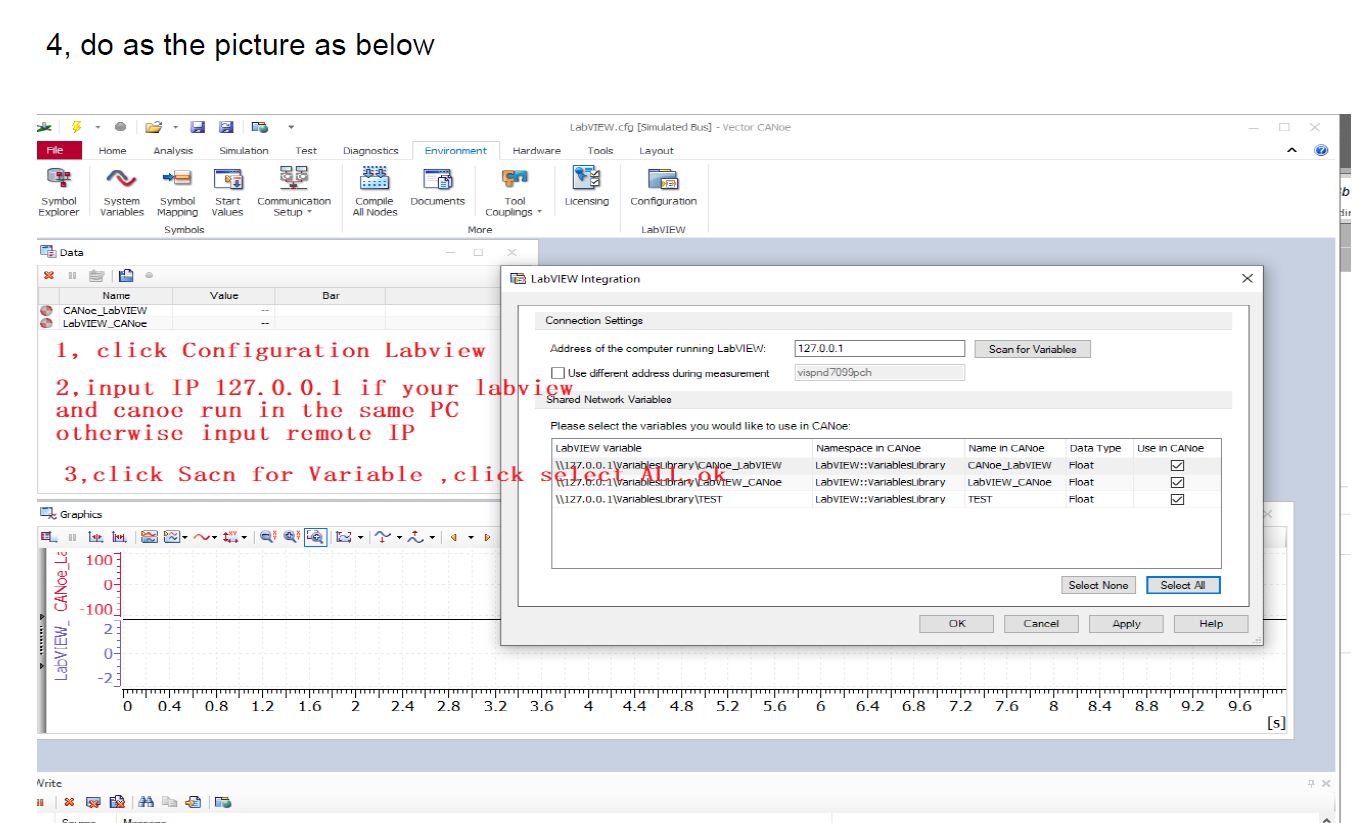
Task: Click Compile All Nodes
Action: click(375, 191)
